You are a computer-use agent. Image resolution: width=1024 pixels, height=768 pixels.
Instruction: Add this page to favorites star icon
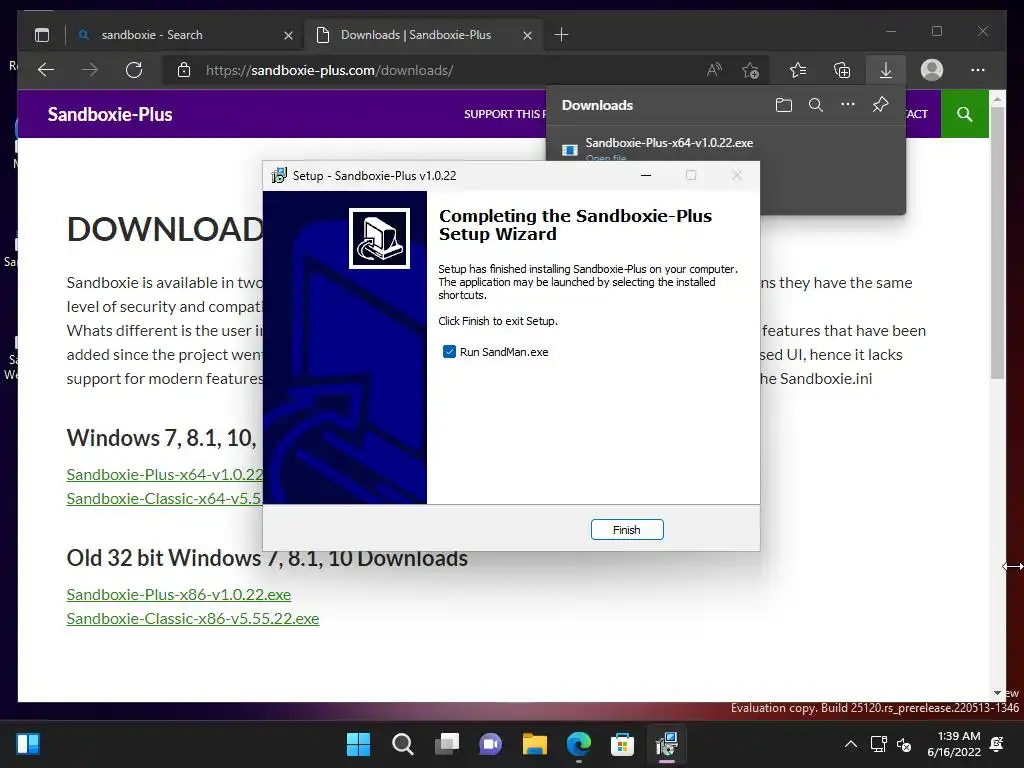tap(751, 70)
